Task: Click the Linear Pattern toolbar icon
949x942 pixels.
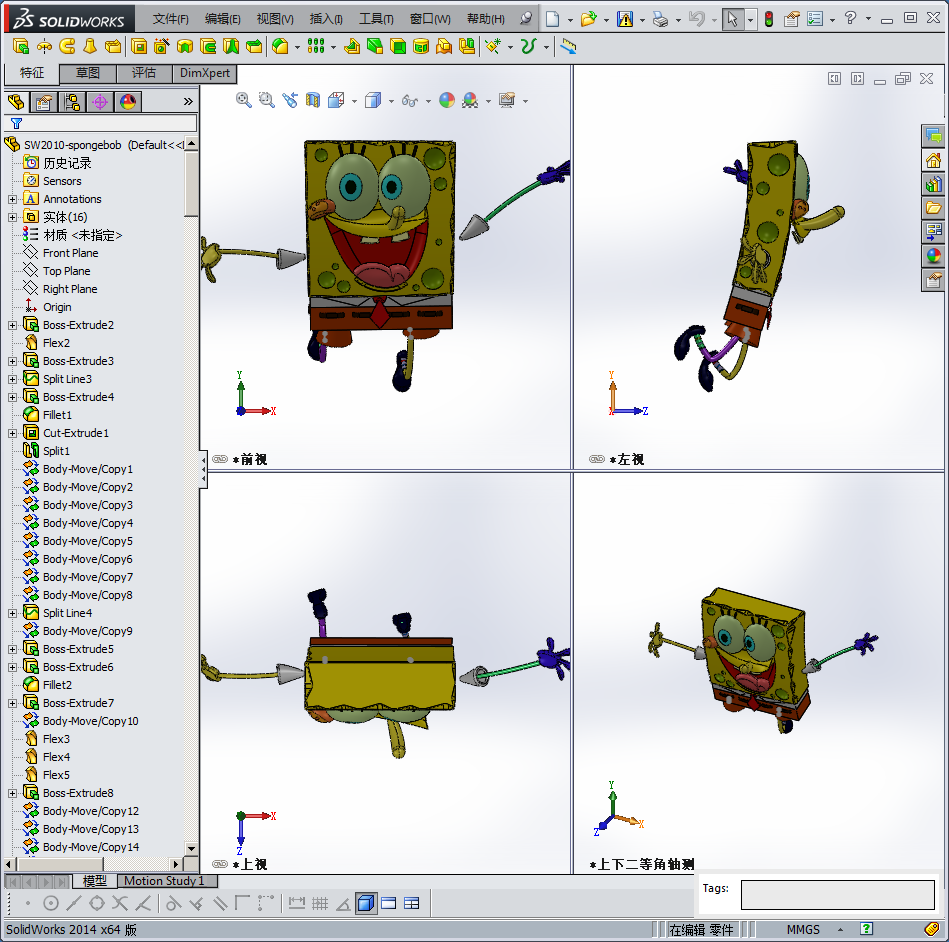Action: [x=316, y=46]
